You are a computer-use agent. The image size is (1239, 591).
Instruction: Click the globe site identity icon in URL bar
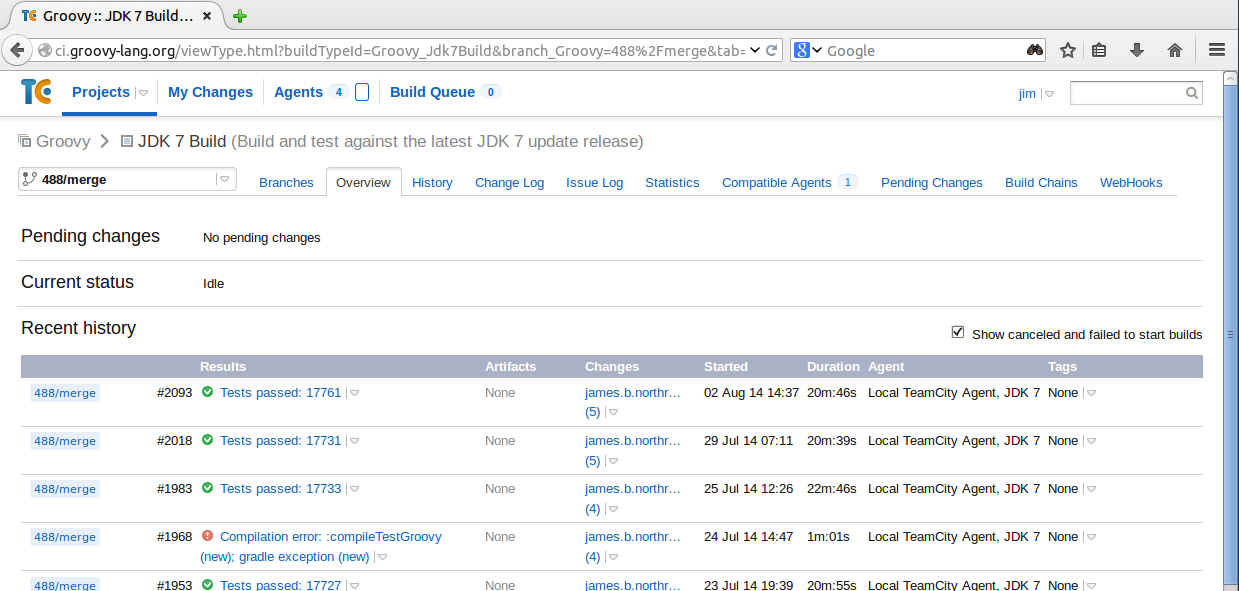45,50
